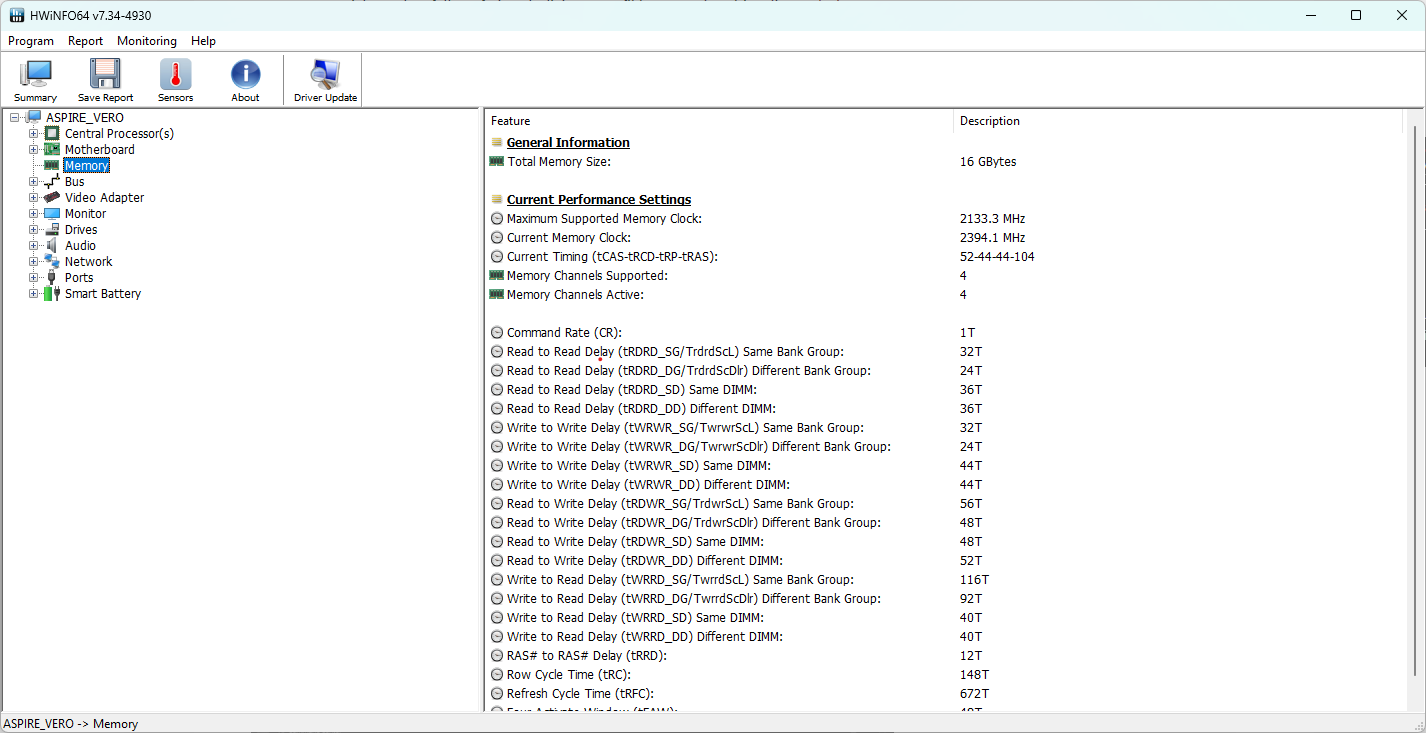The width and height of the screenshot is (1426, 733).
Task: Select the Memory tree item
Action: click(86, 166)
